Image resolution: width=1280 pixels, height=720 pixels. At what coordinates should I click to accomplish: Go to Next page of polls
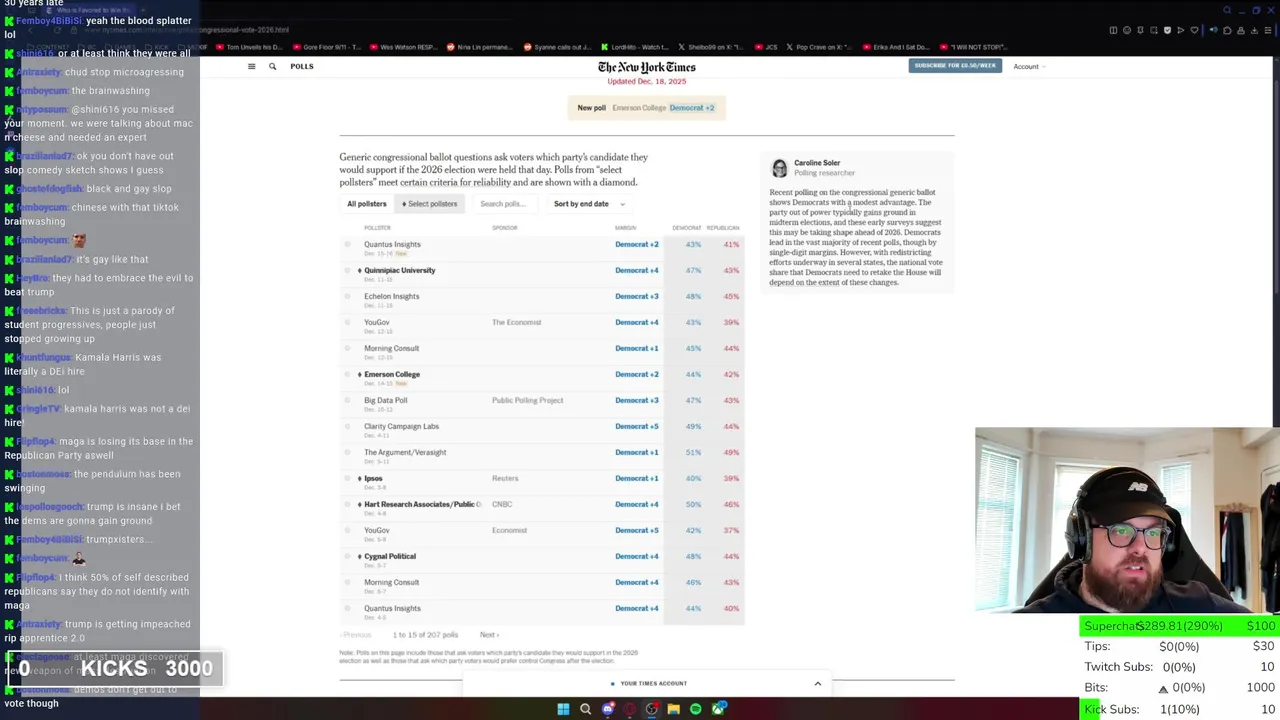coord(488,635)
